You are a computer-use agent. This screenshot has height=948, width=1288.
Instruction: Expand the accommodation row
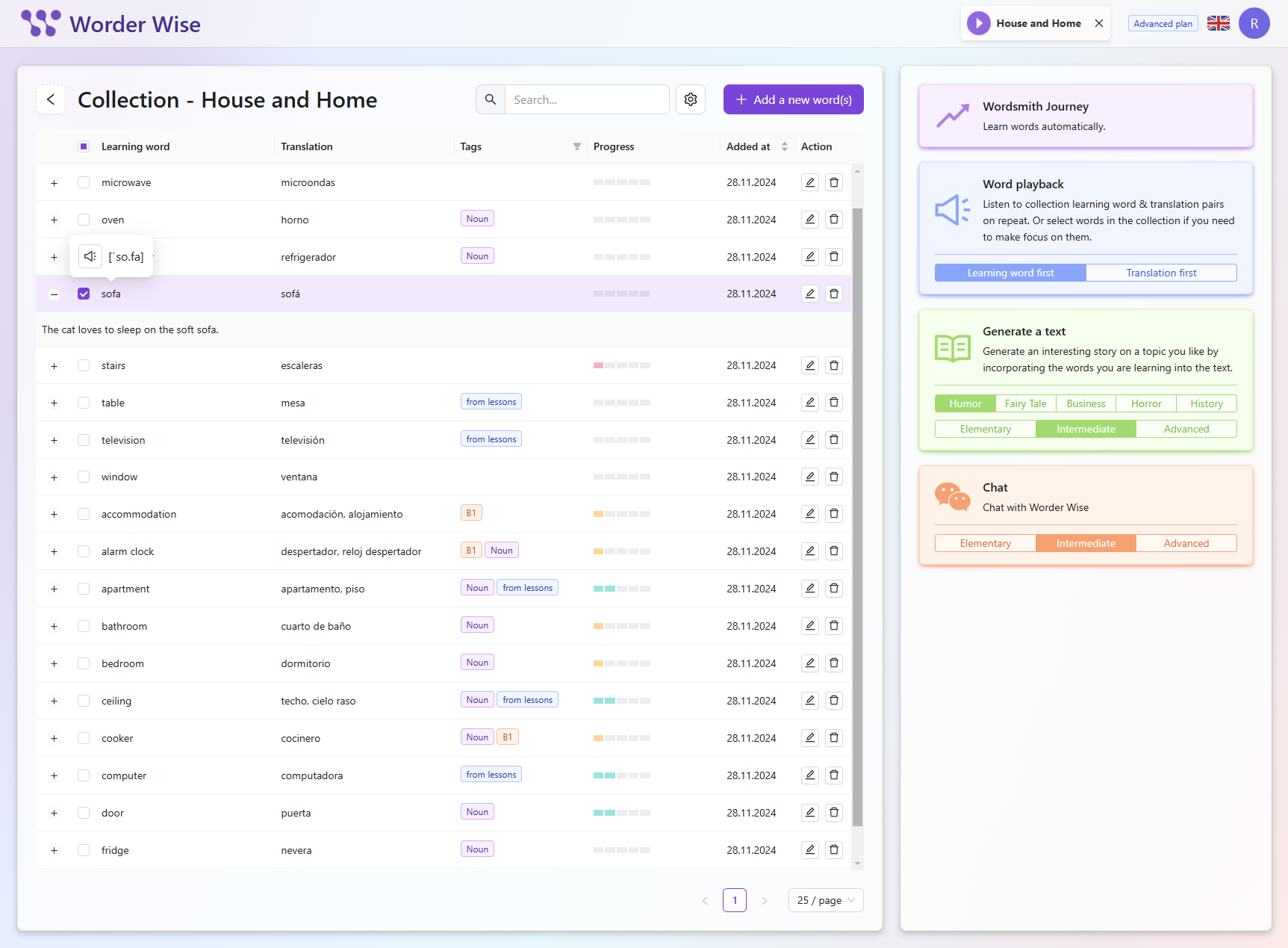pyautogui.click(x=54, y=515)
